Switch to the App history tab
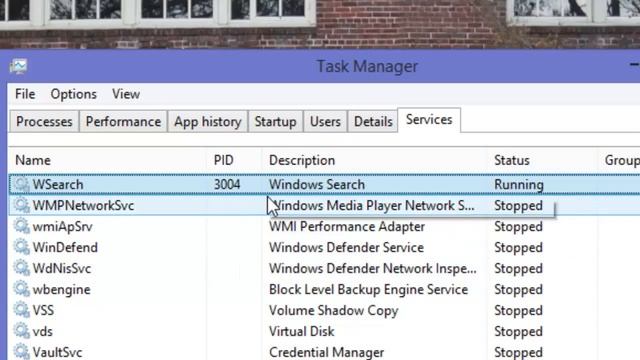The image size is (640, 360). [208, 122]
